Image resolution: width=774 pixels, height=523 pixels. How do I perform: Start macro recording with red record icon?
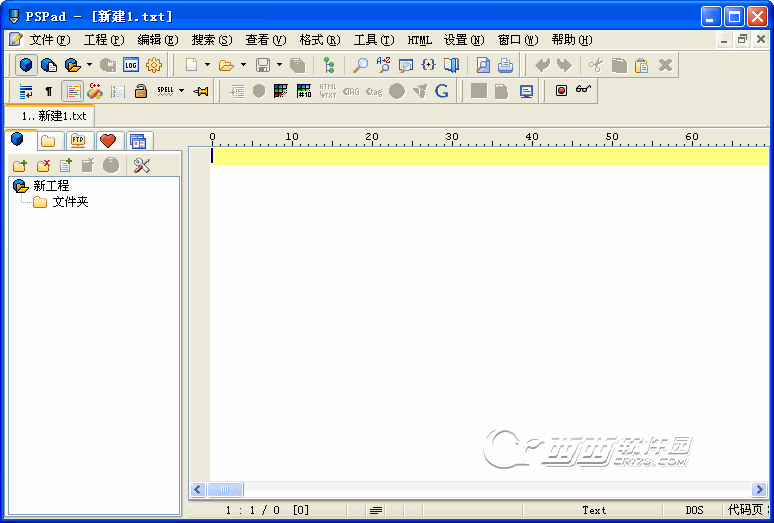click(561, 91)
